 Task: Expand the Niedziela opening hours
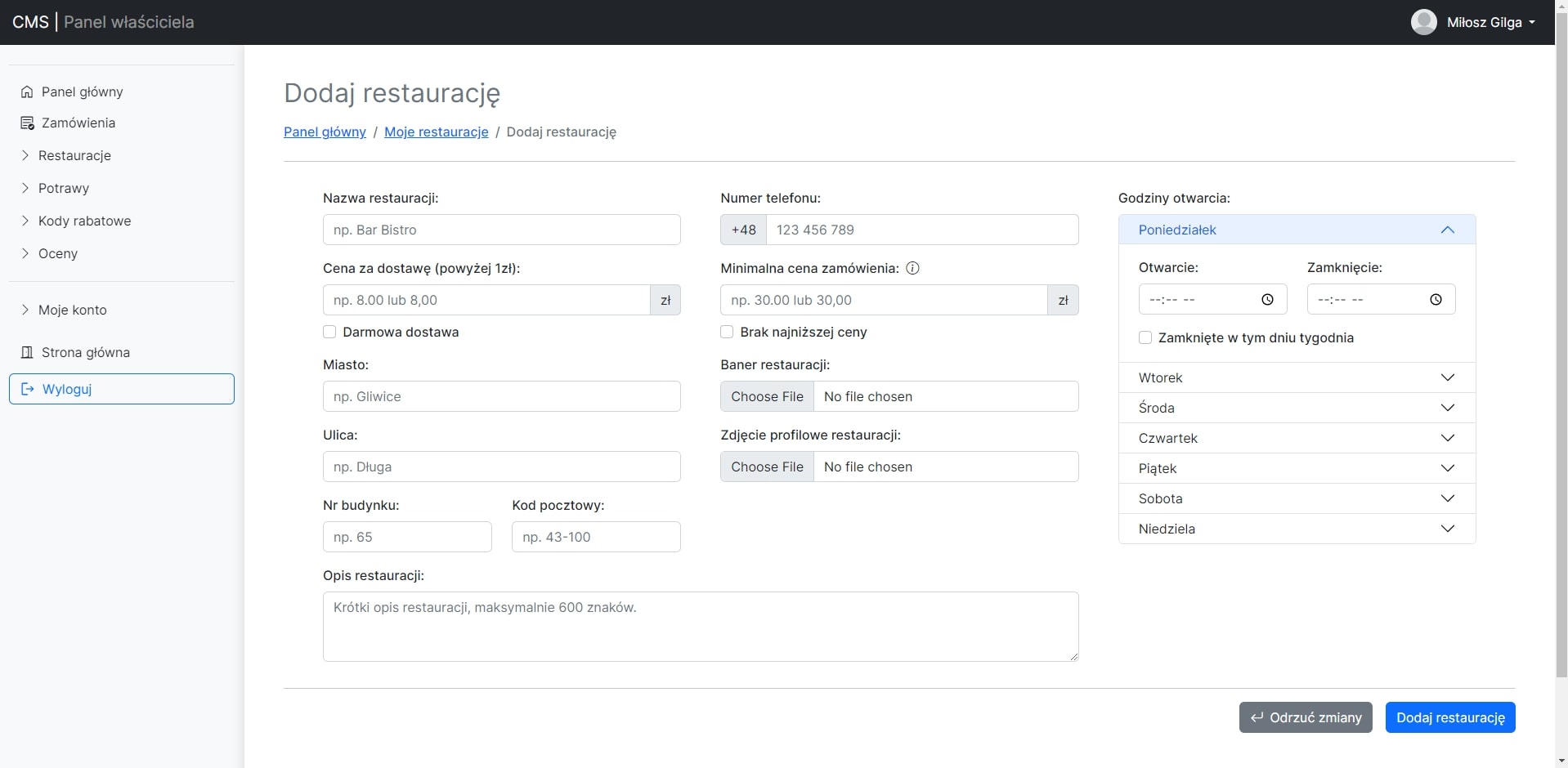click(x=1297, y=529)
